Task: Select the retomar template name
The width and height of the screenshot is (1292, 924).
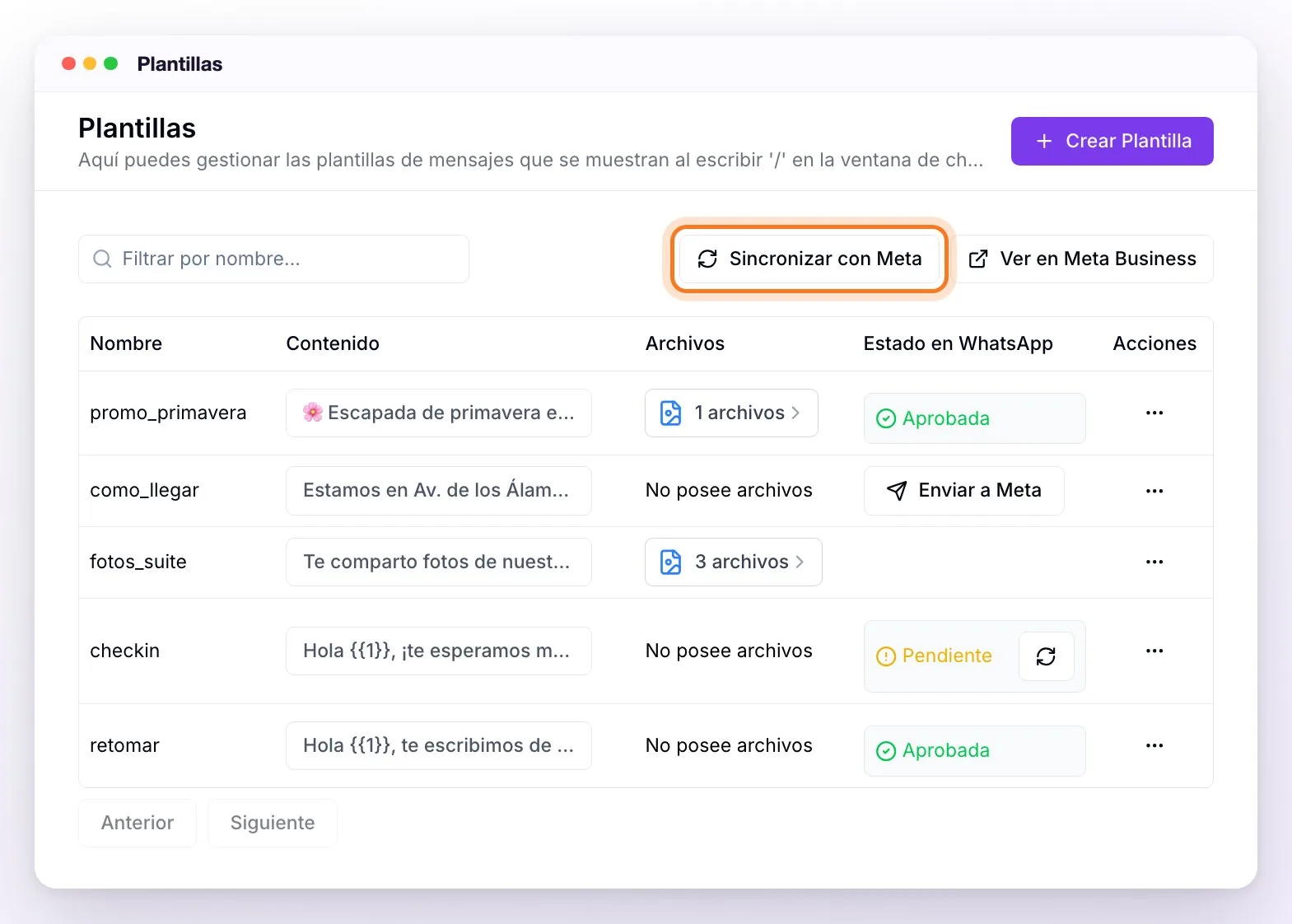Action: (124, 745)
